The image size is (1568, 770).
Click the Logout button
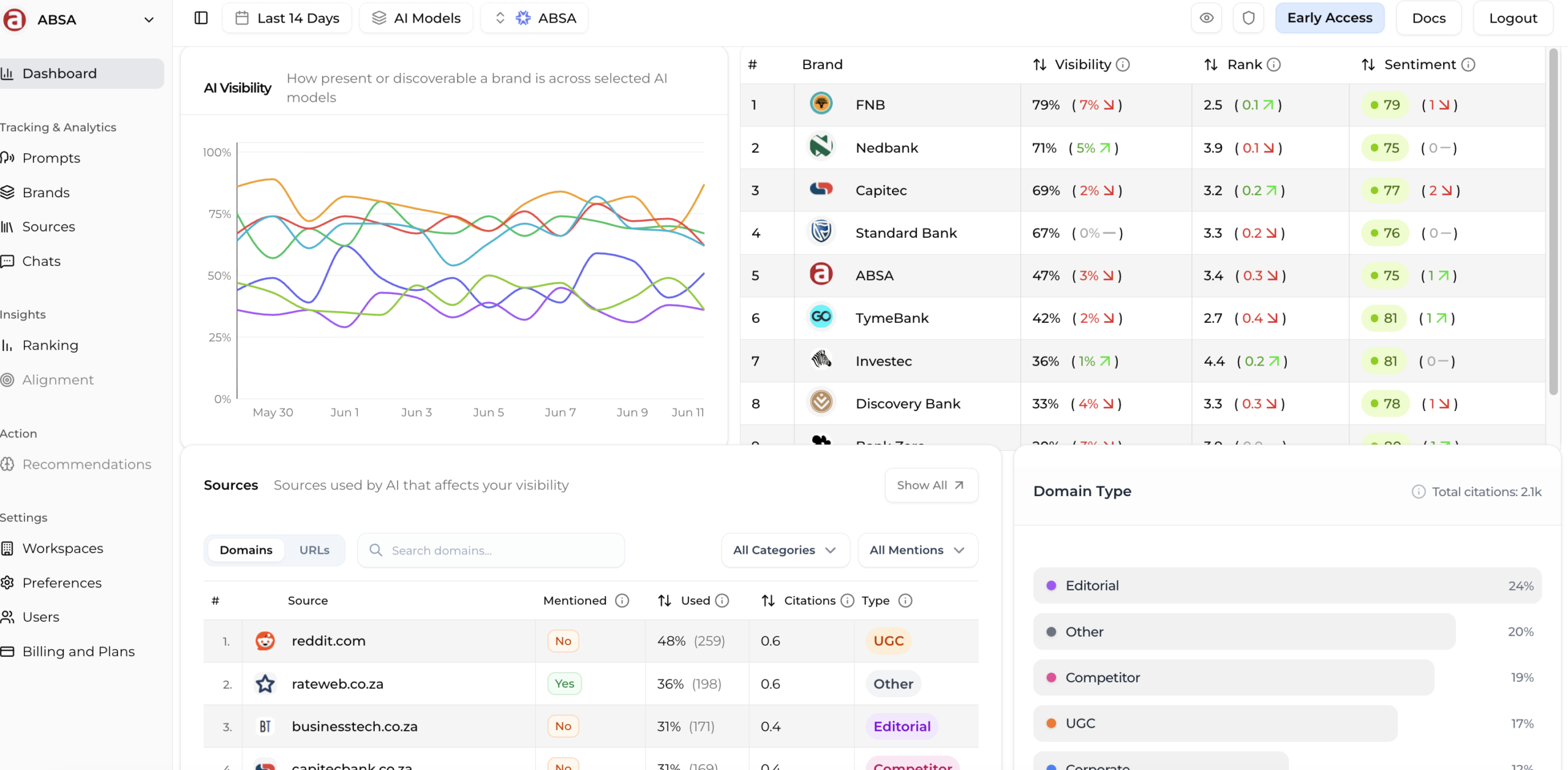[x=1513, y=18]
